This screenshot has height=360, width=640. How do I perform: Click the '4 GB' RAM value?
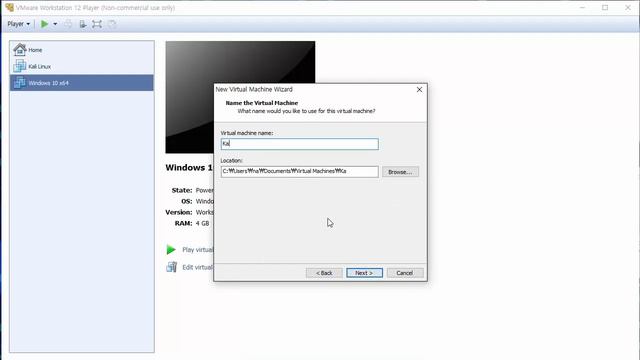[x=202, y=223]
